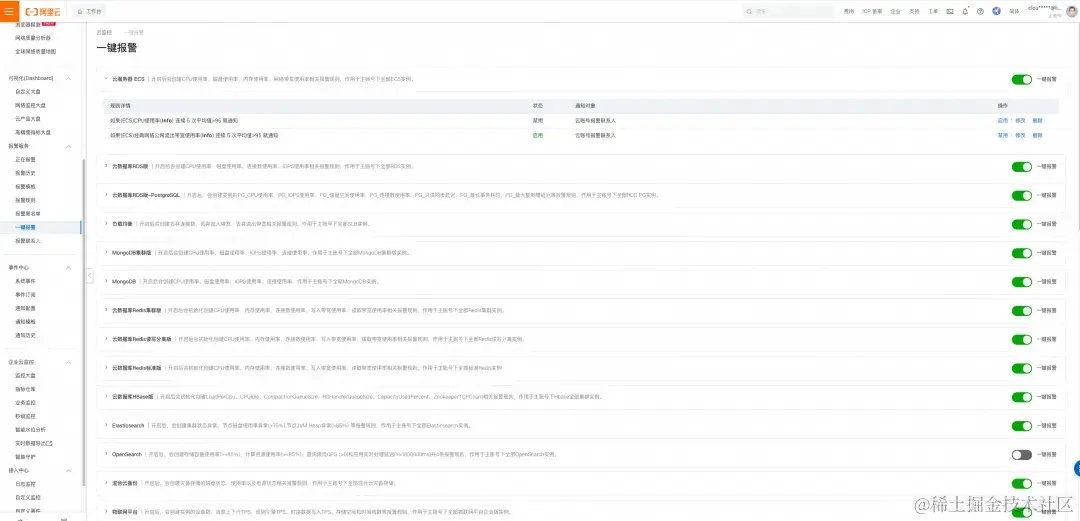Switch language via 简体 in header

coord(1014,12)
